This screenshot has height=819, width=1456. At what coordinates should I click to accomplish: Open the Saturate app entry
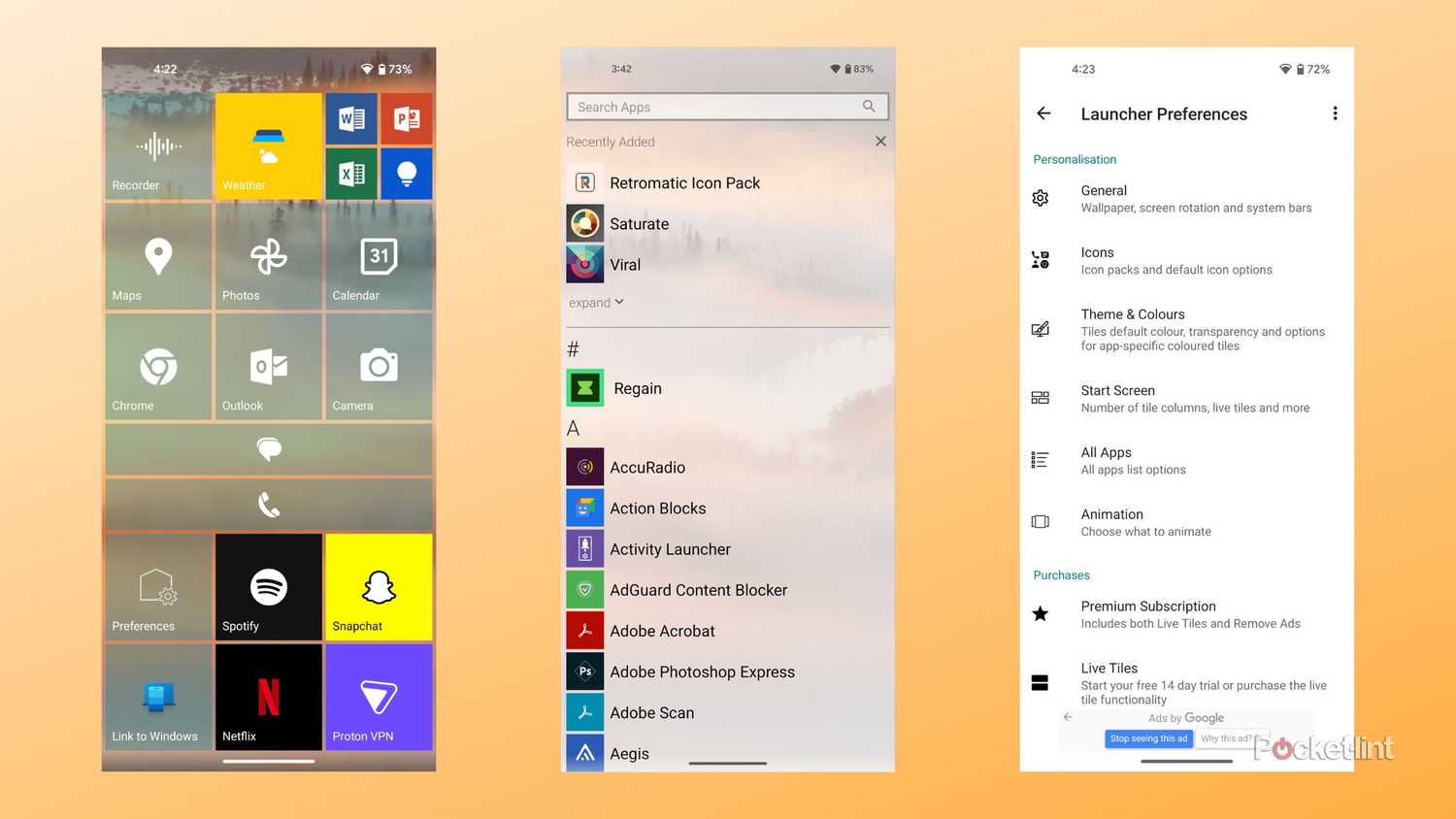727,223
